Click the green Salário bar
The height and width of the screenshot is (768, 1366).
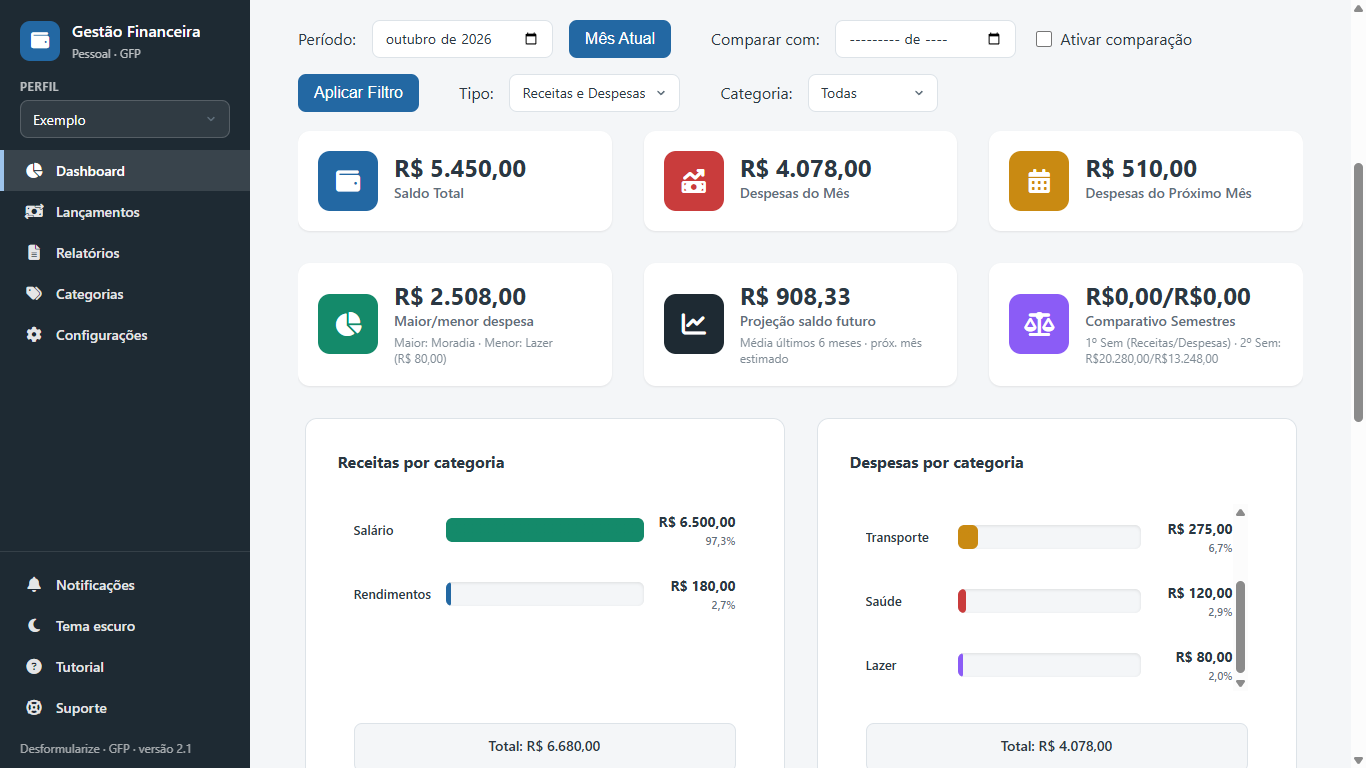point(545,530)
